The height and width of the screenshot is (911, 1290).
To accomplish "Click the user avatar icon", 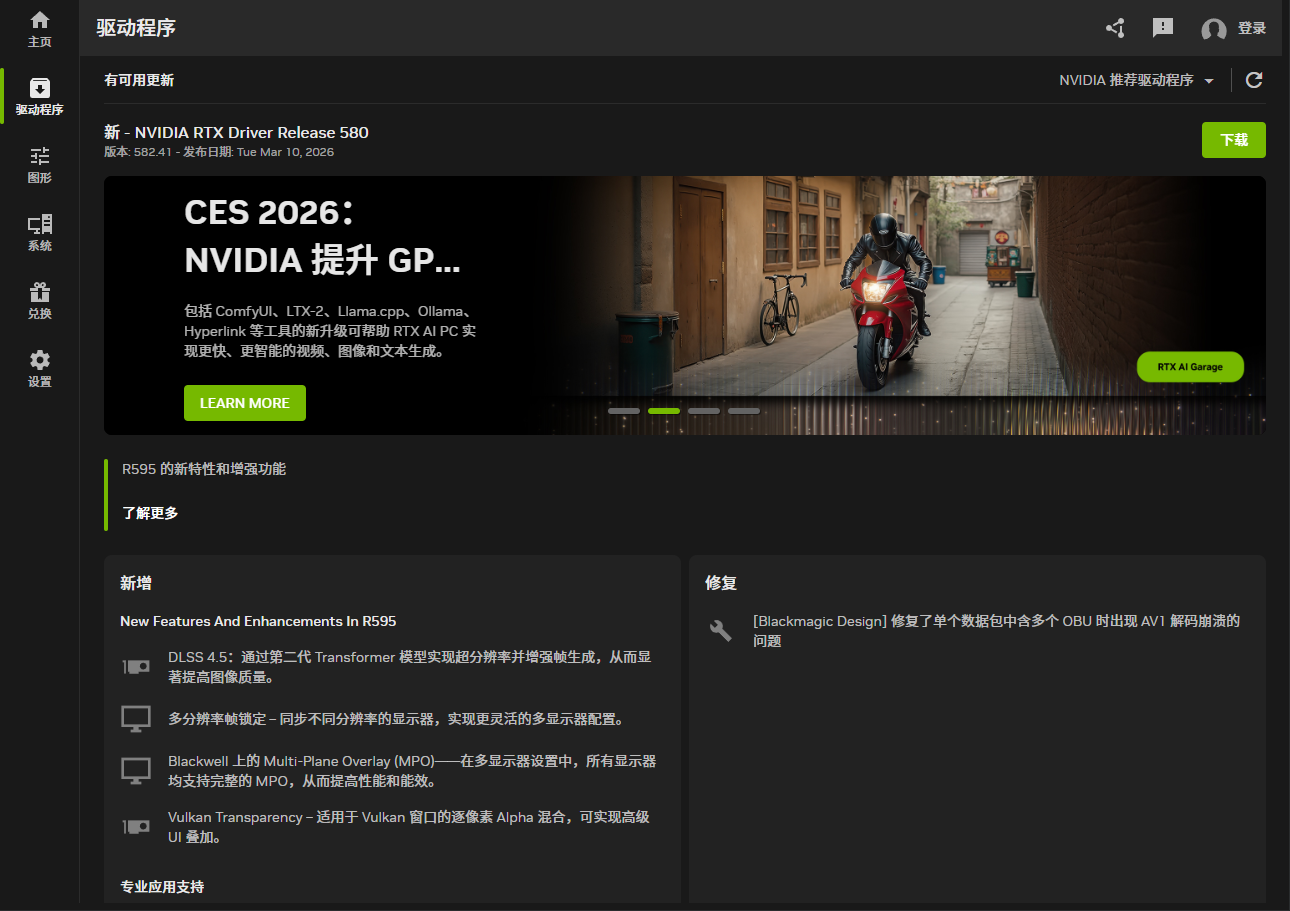I will [x=1214, y=29].
